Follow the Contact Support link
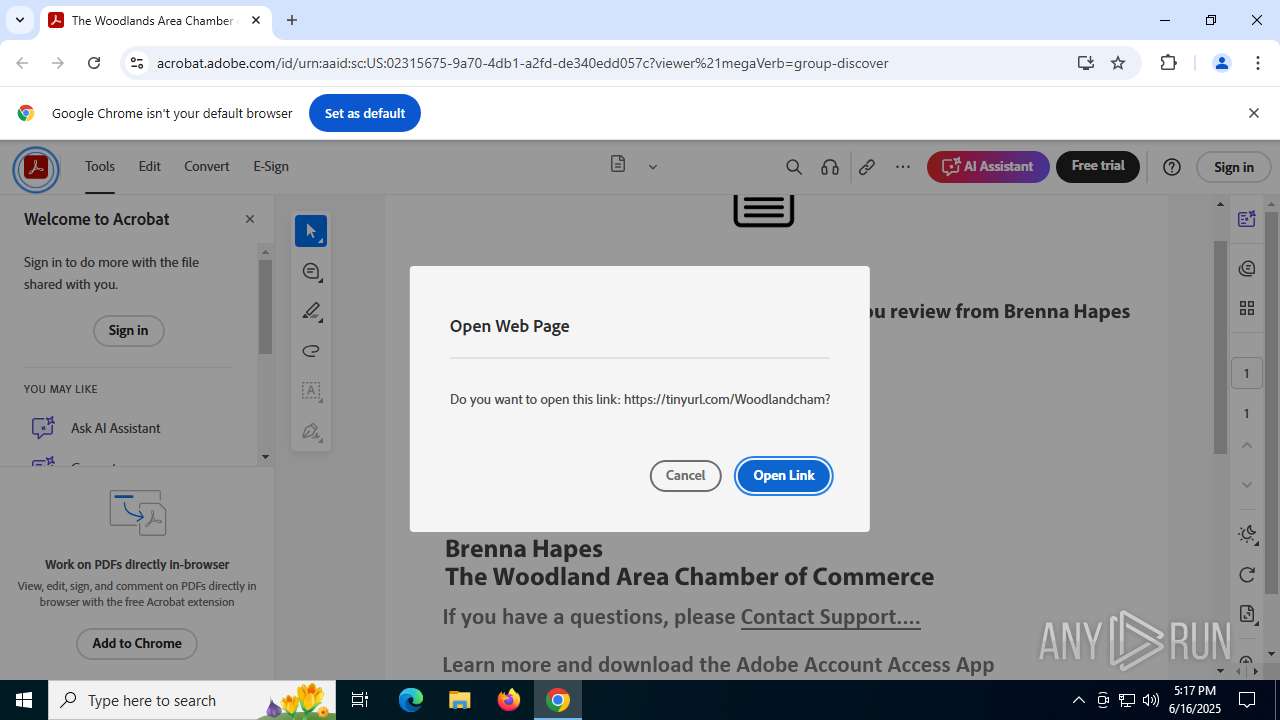 (x=830, y=616)
